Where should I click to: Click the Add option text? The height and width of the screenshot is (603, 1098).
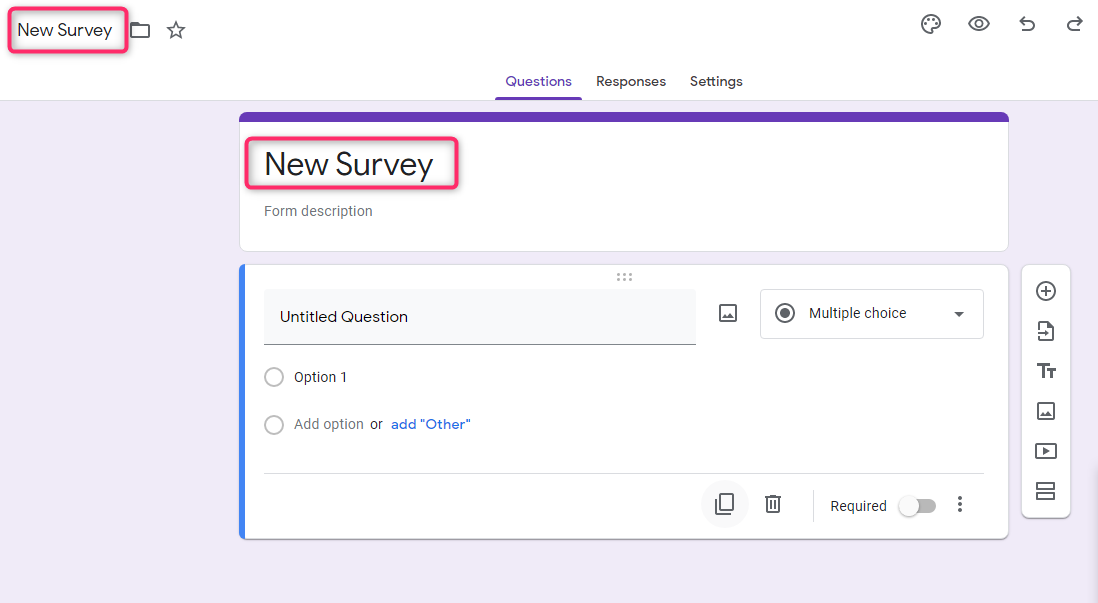click(328, 424)
